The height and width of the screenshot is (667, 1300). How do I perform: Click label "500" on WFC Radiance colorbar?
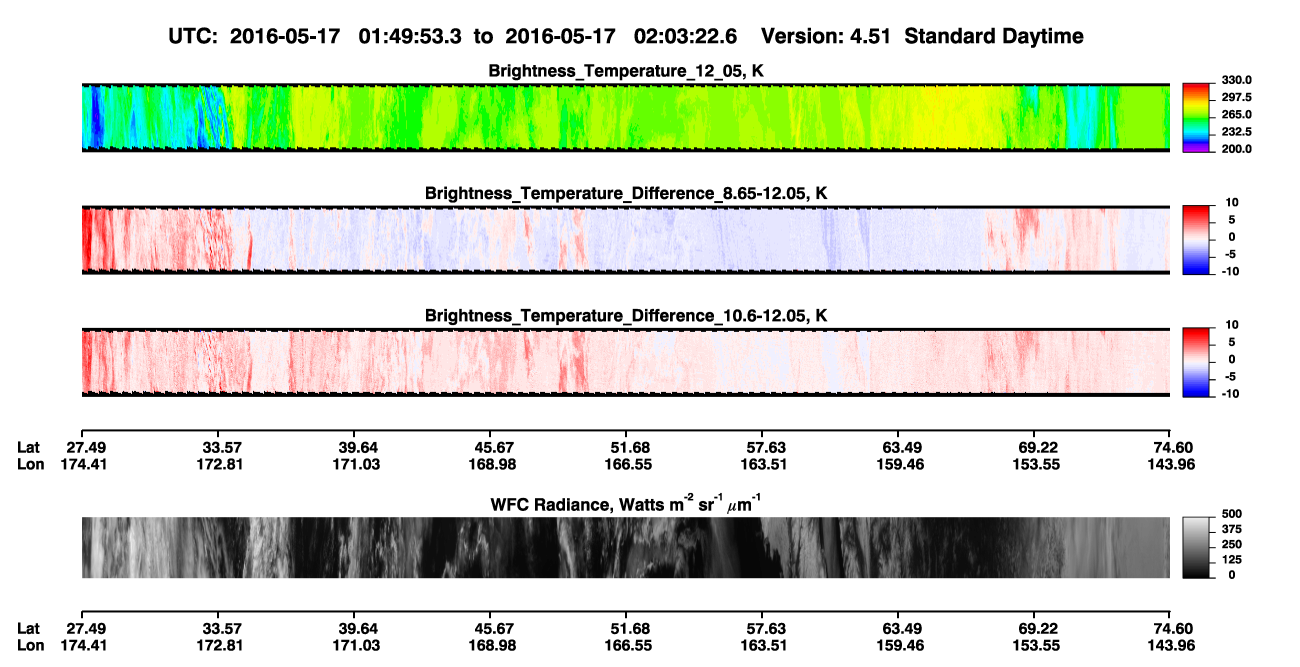pos(1231,513)
